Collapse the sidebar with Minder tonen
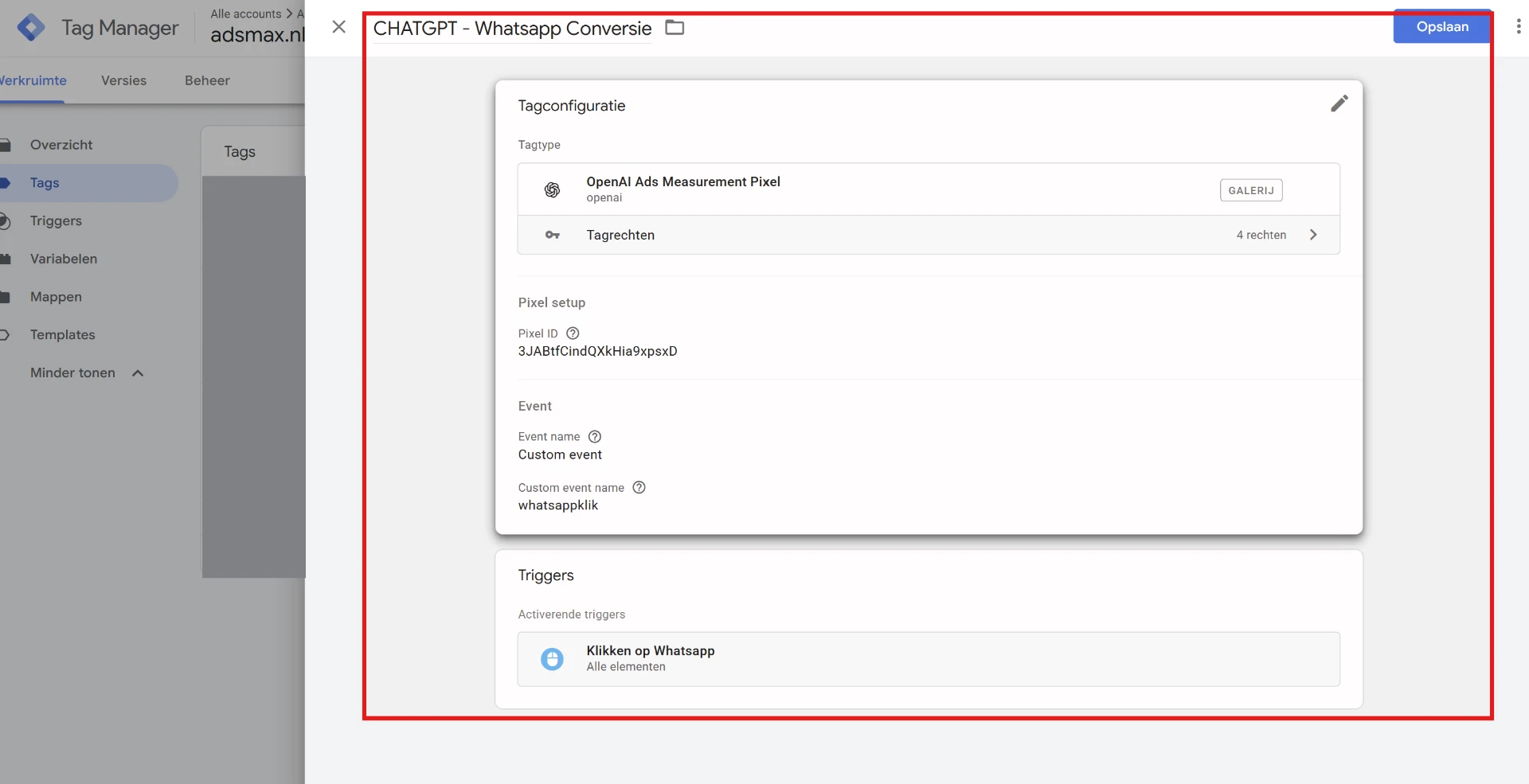Viewport: 1529px width, 784px height. (86, 372)
